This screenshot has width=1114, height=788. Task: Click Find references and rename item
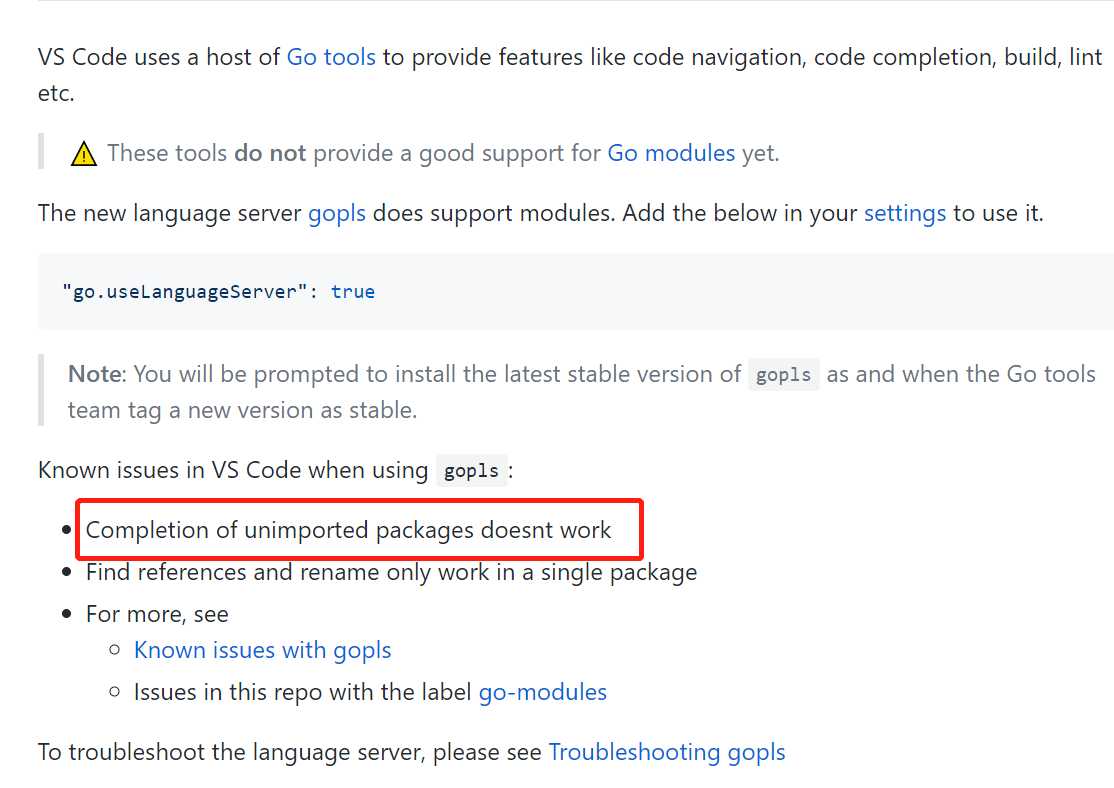pyautogui.click(x=391, y=573)
